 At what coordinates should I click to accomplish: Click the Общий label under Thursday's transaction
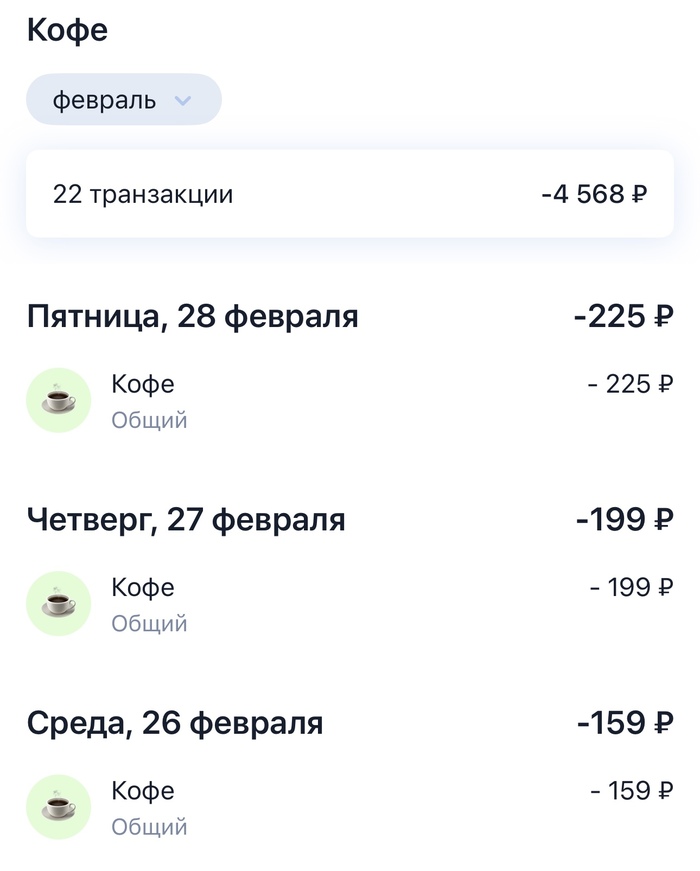[149, 624]
